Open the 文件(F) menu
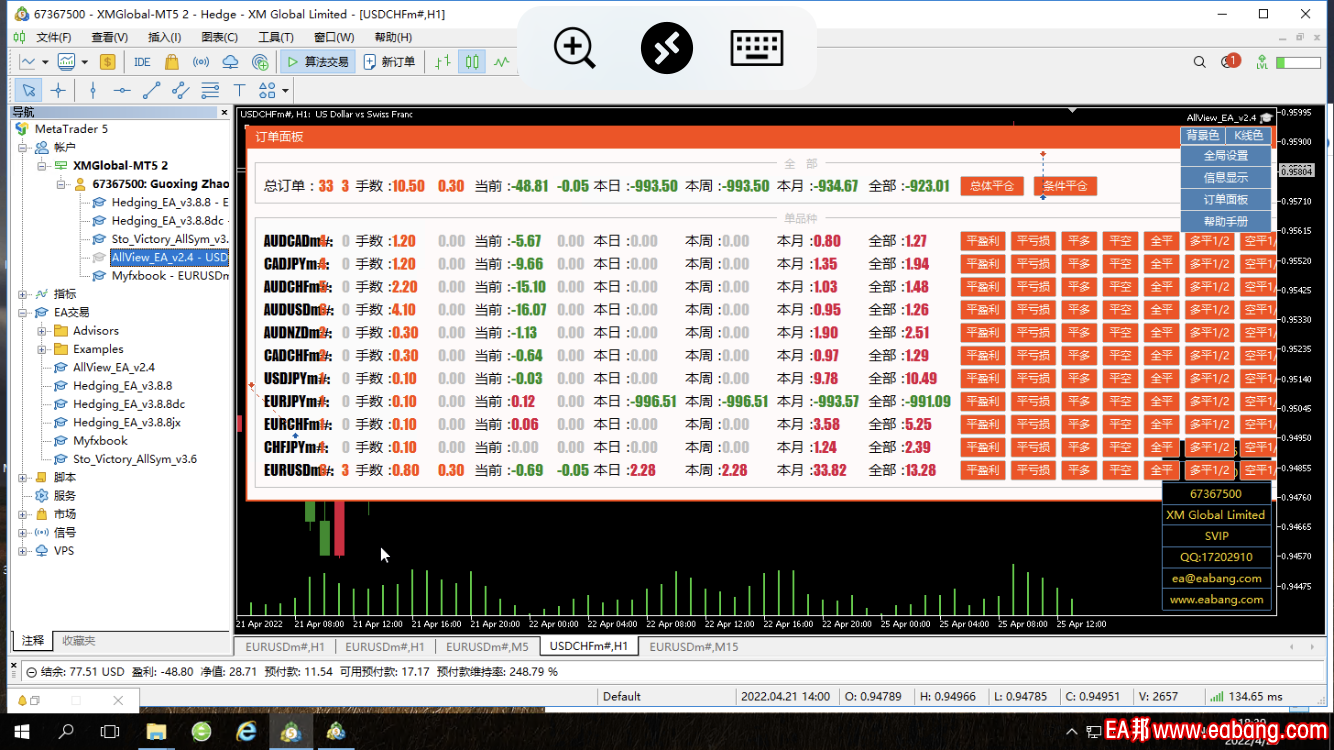The width and height of the screenshot is (1334, 750). click(53, 37)
